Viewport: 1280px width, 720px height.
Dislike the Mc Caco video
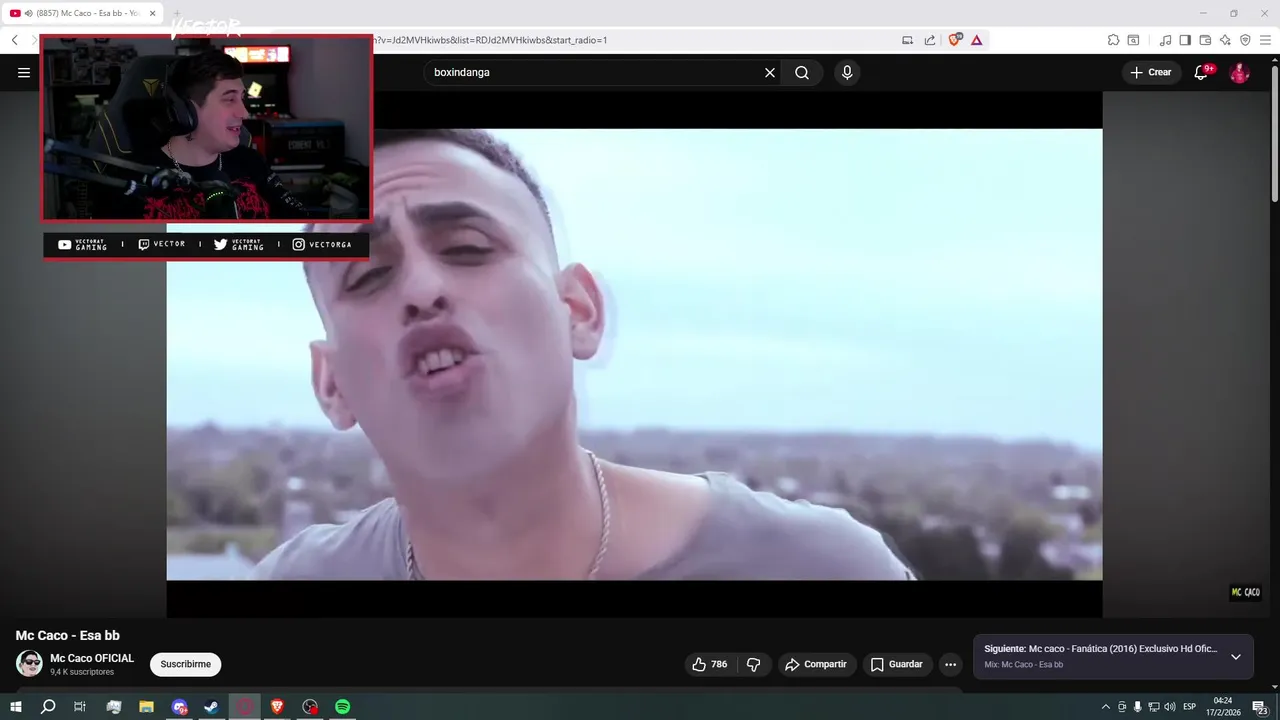pyautogui.click(x=754, y=665)
